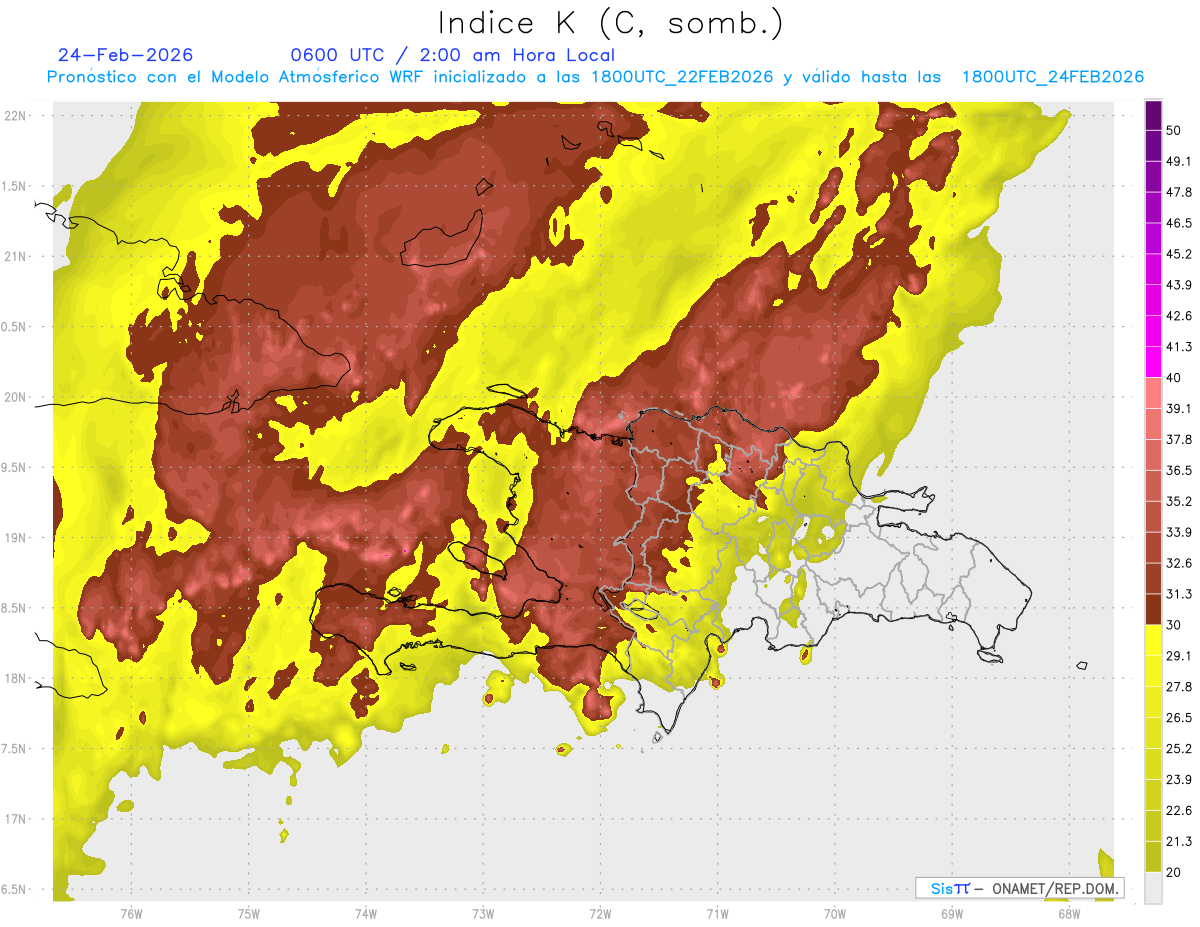Click the colorbar value '41.3'
This screenshot has width=1200, height=927.
tap(1179, 347)
